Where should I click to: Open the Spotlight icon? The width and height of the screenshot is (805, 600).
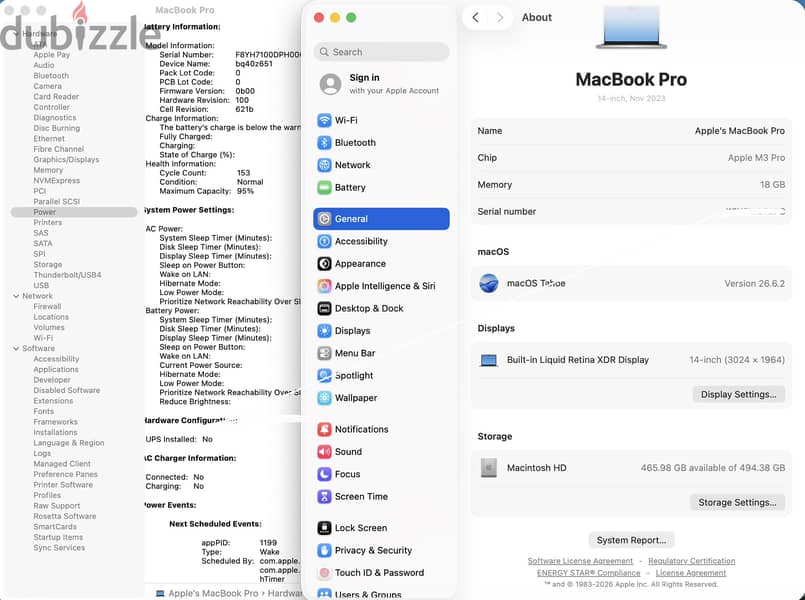[324, 376]
